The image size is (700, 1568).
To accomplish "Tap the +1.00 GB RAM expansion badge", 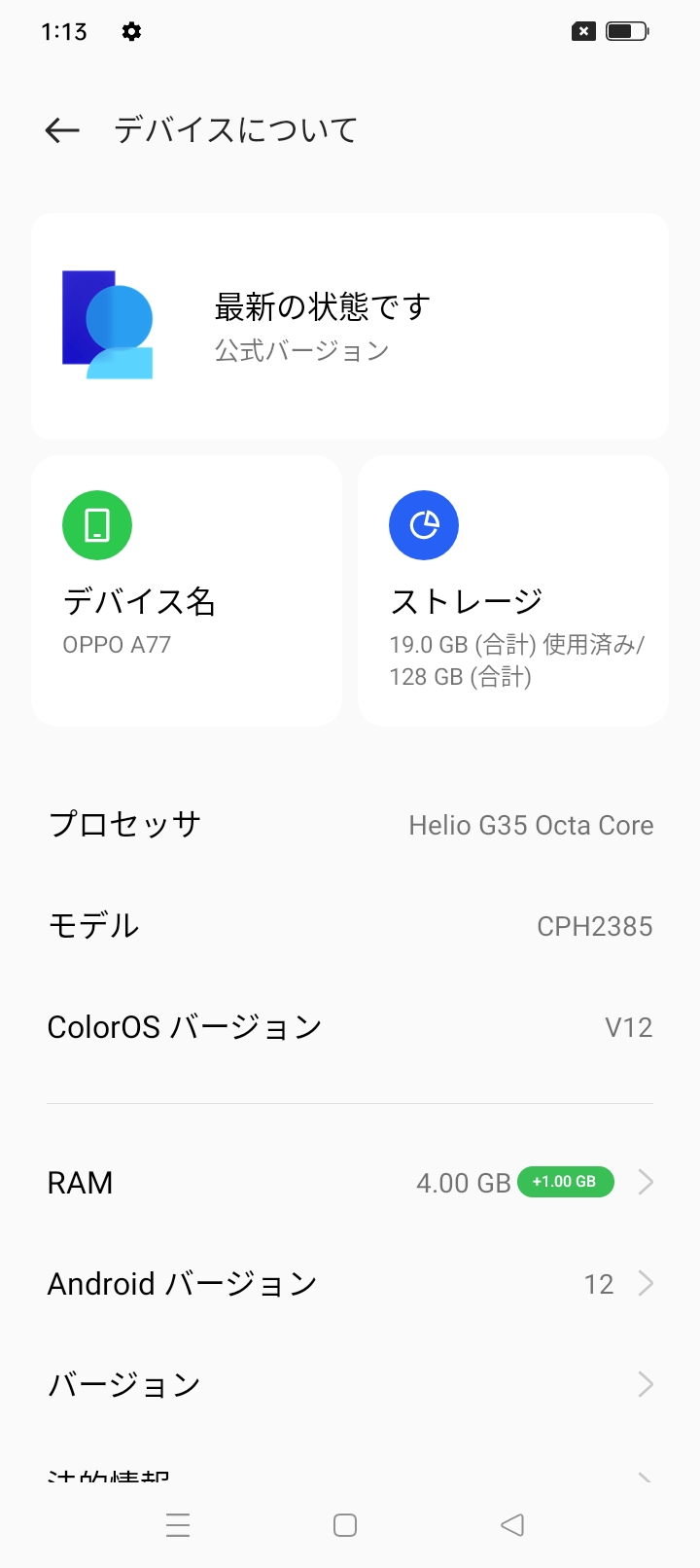I will point(565,1182).
